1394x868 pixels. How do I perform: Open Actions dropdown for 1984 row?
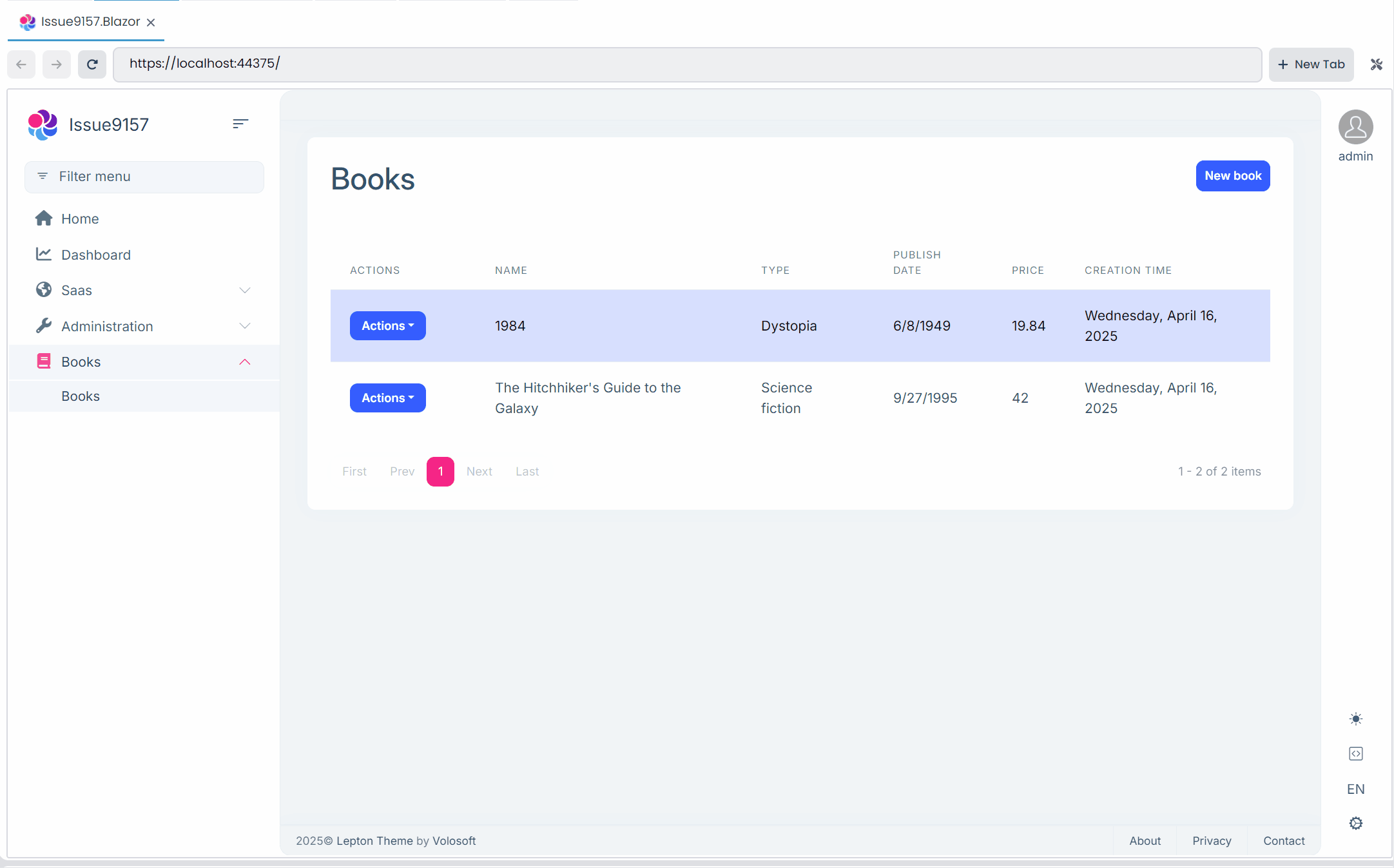387,326
